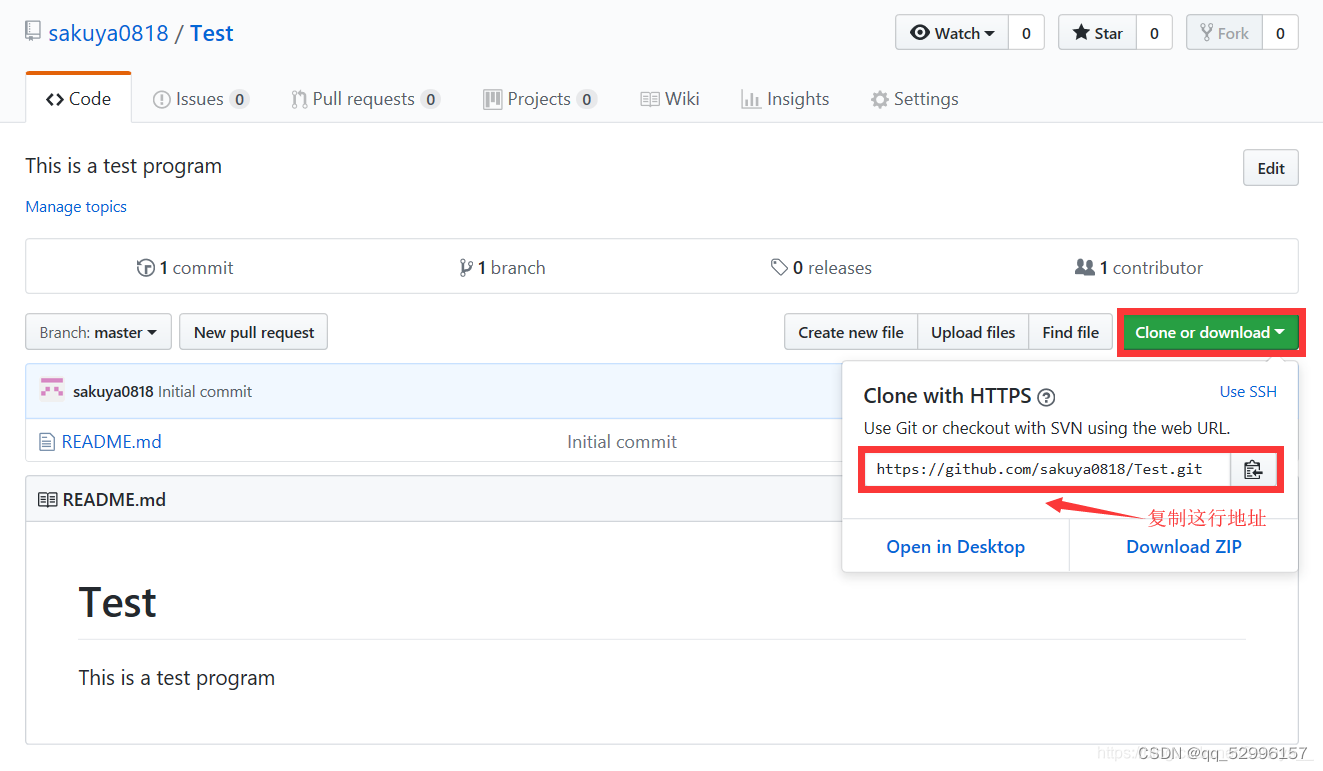The width and height of the screenshot is (1323, 771).
Task: Click the repository description 'This is a test program'
Action: (x=124, y=166)
